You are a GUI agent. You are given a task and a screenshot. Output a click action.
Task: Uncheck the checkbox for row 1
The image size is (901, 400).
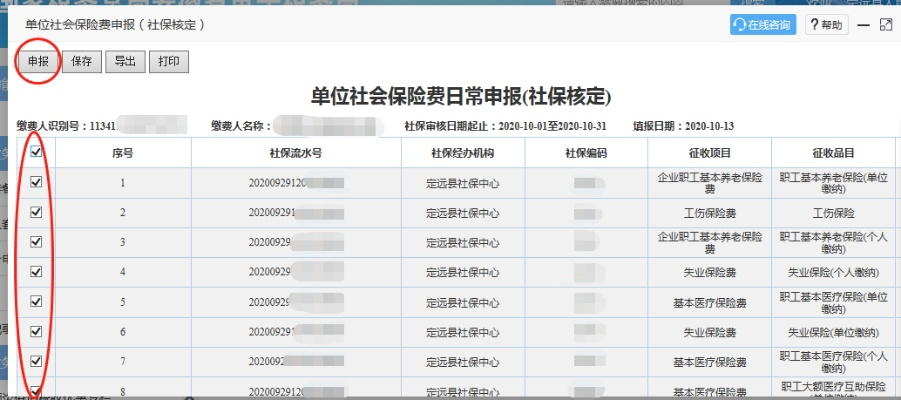(x=36, y=183)
